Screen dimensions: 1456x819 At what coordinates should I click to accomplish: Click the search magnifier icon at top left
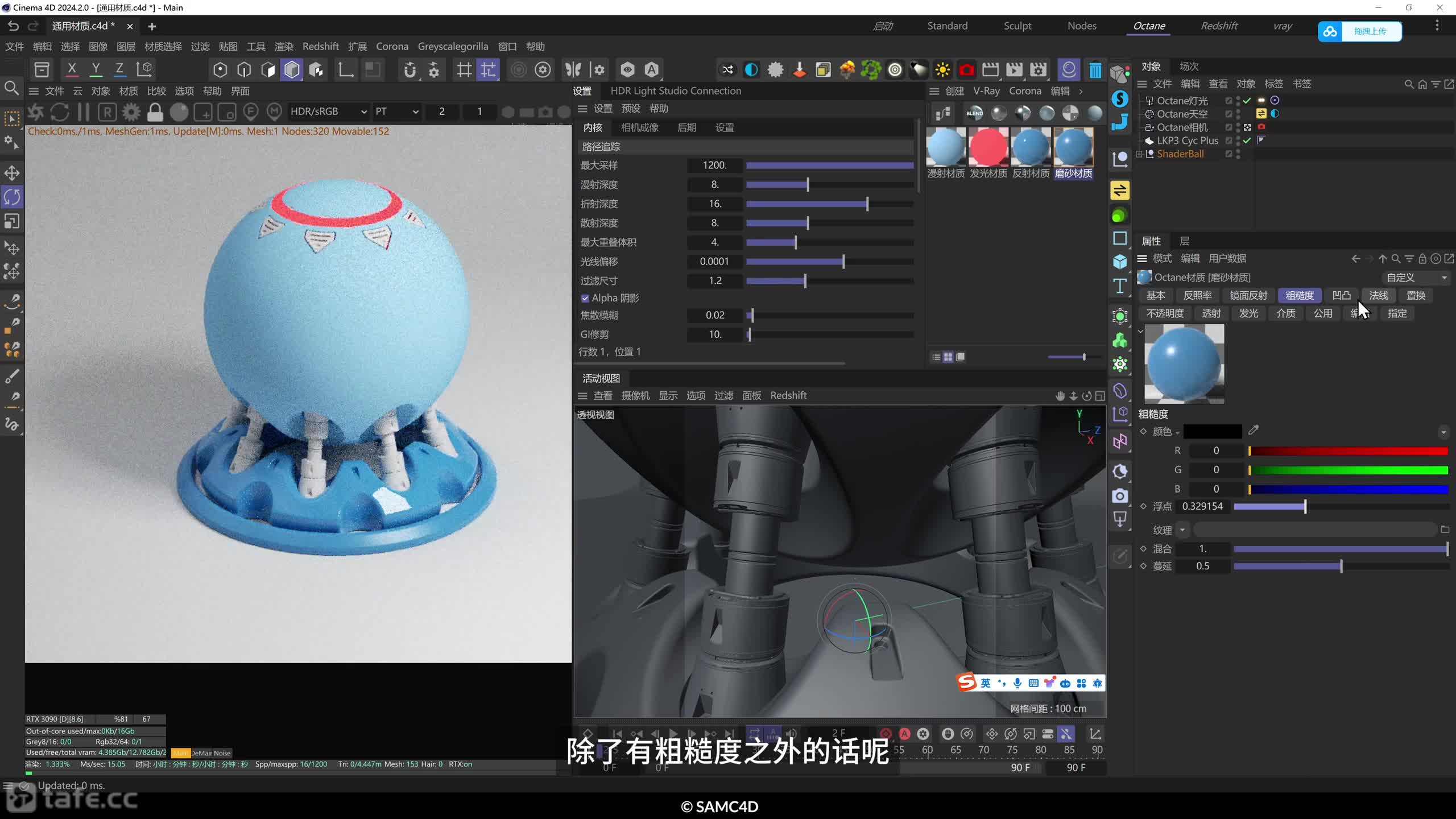pyautogui.click(x=11, y=88)
